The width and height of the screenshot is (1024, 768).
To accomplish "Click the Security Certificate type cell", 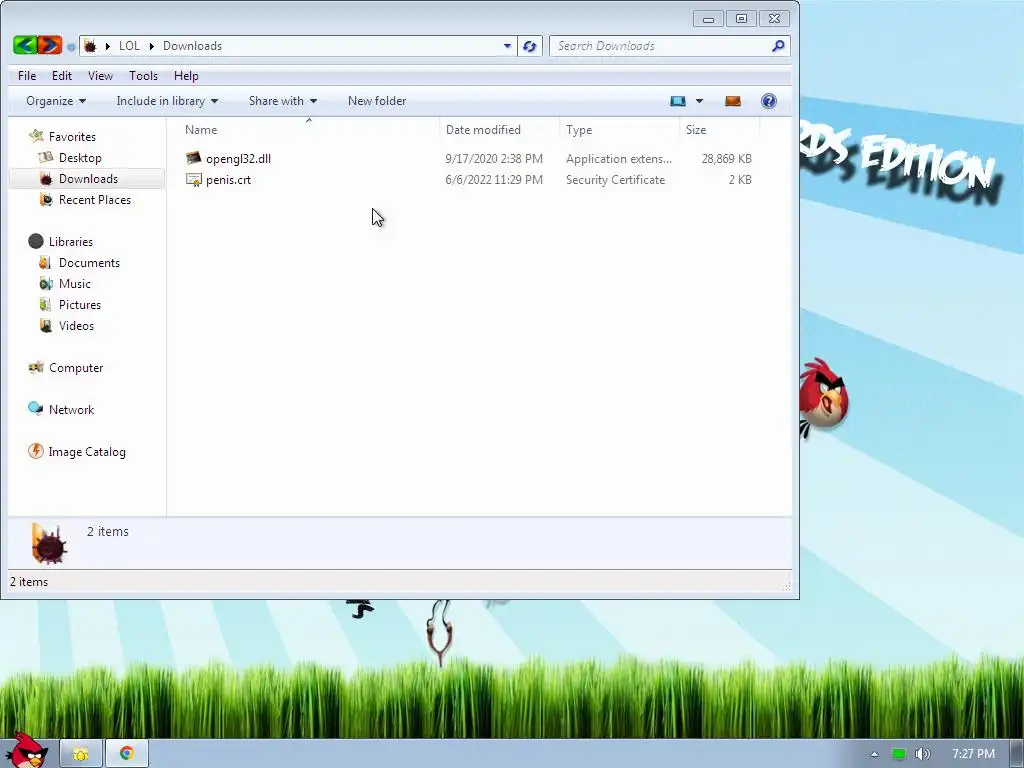I will click(615, 180).
